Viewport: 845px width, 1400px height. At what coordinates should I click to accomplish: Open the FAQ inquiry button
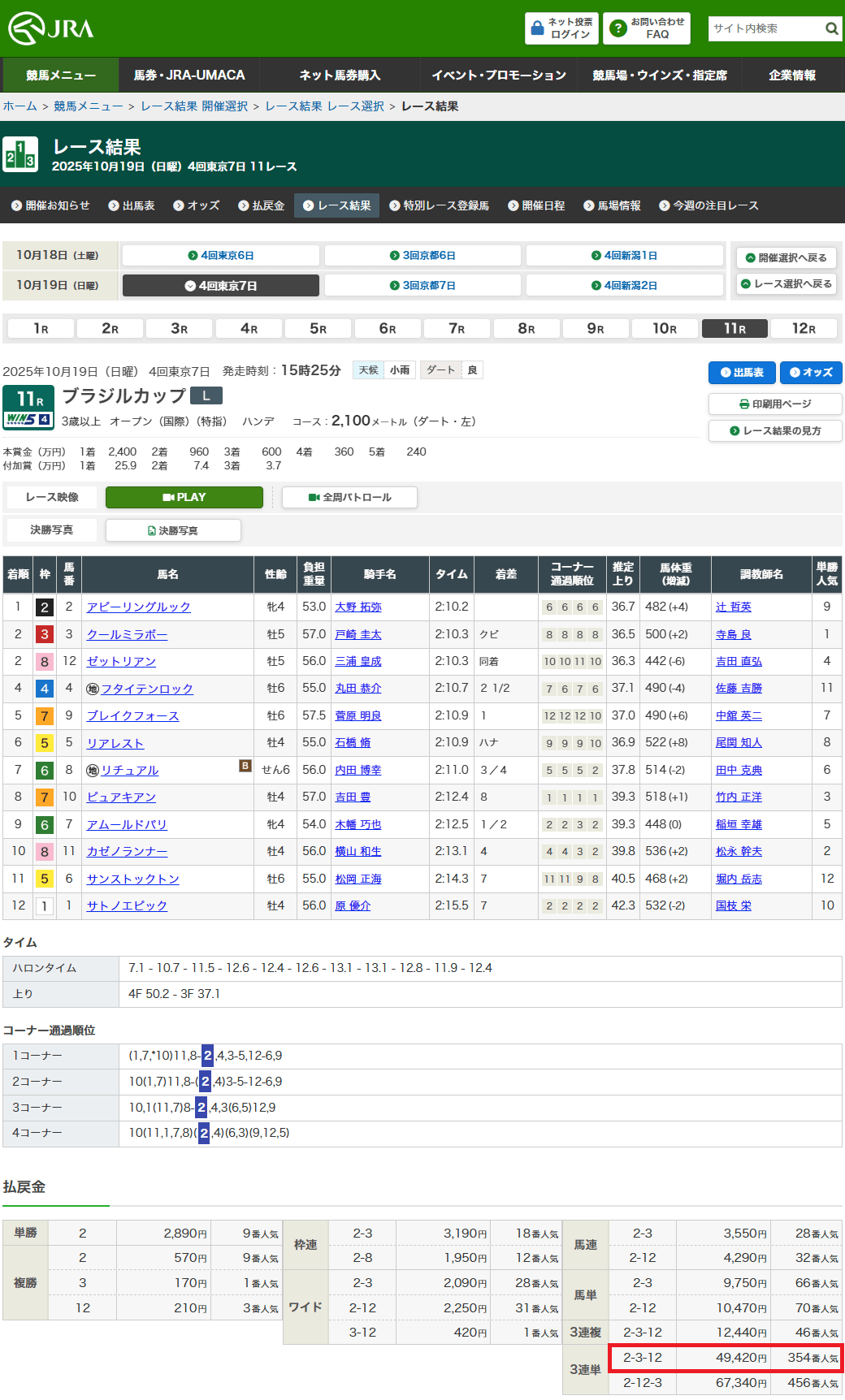click(647, 28)
